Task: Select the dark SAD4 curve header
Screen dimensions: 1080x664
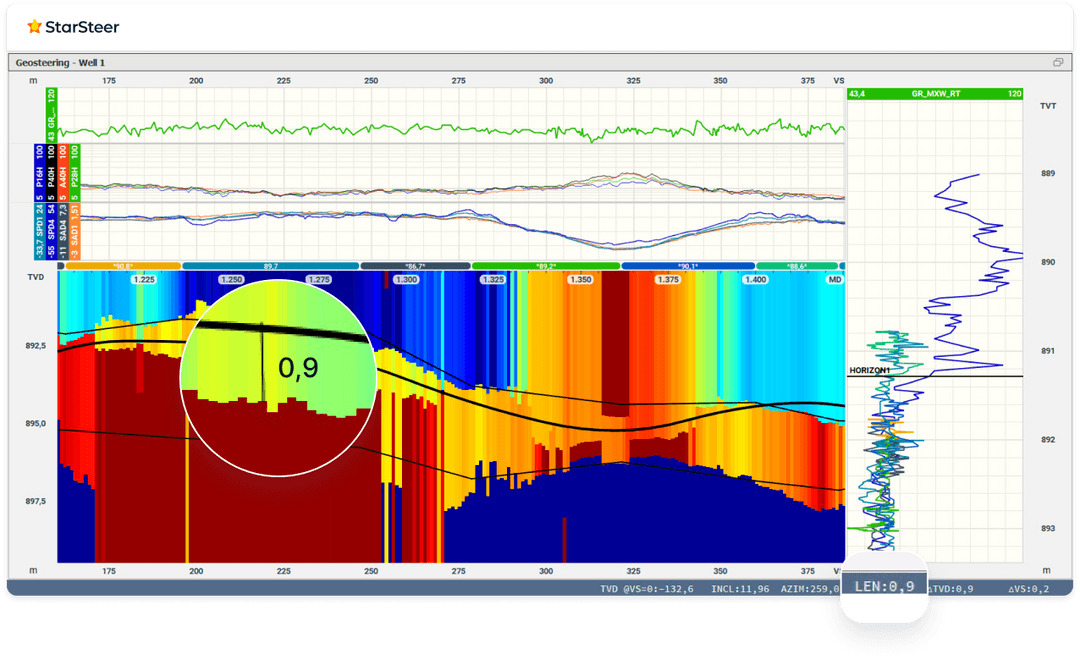Action: (x=63, y=231)
